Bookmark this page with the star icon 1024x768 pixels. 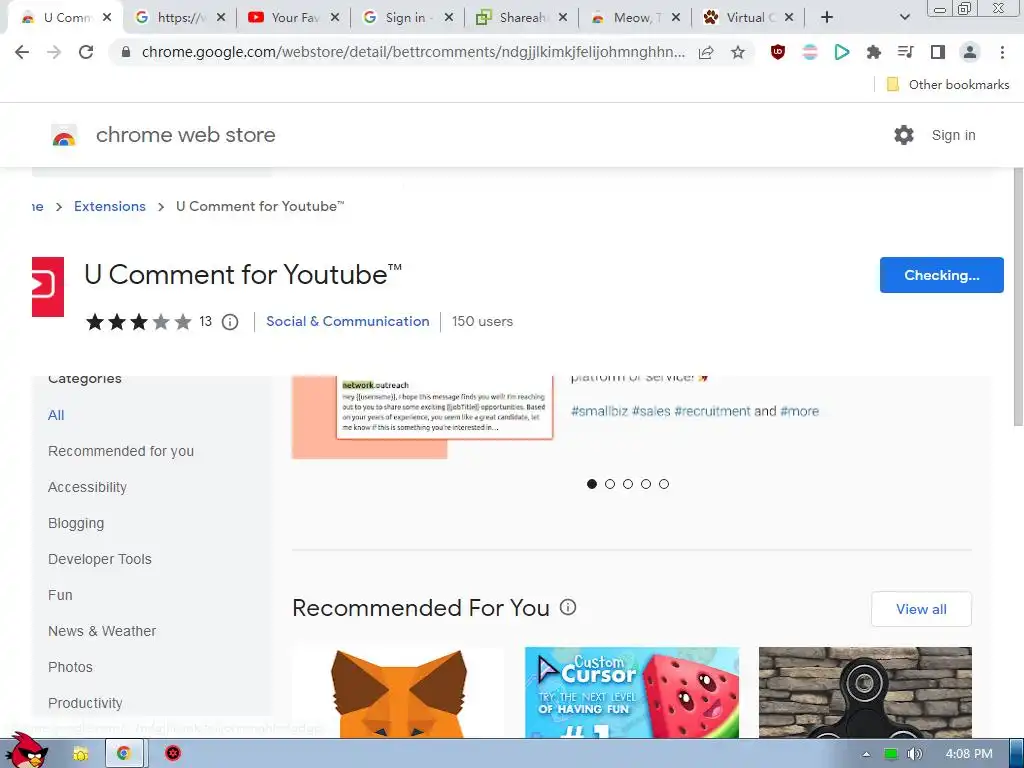(x=738, y=52)
